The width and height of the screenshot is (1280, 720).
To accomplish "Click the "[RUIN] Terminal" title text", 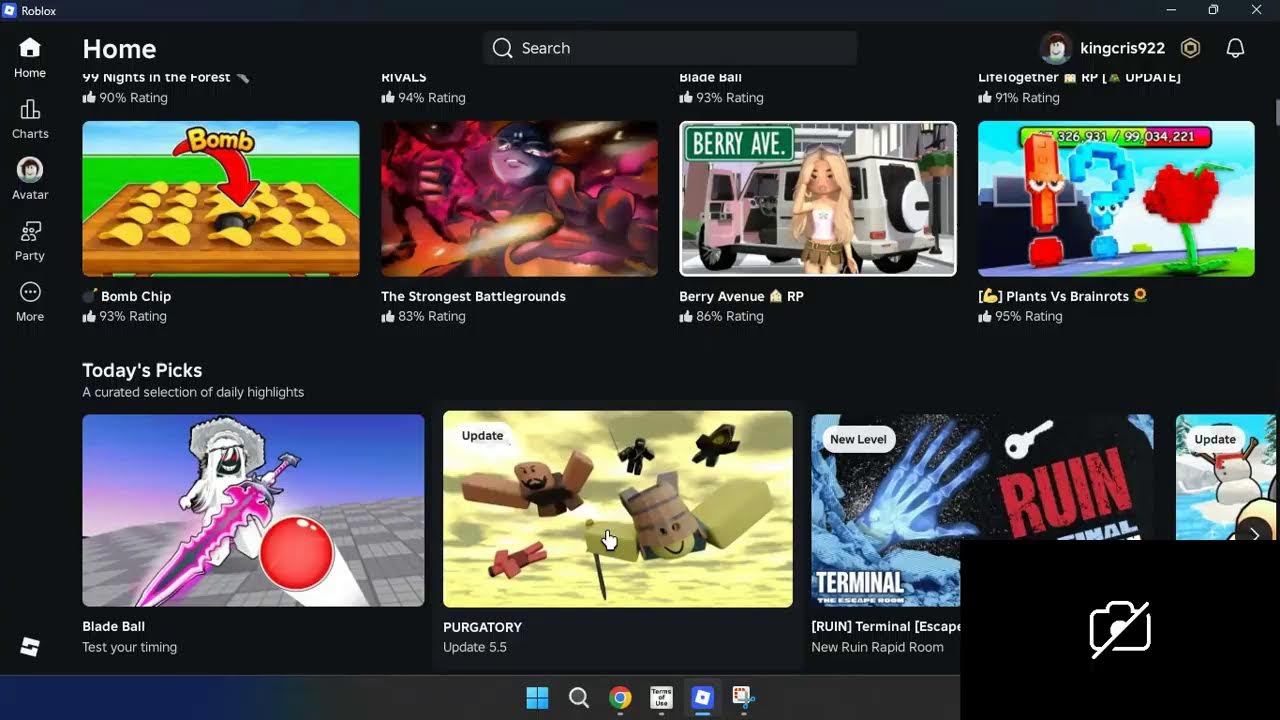I will 886,626.
